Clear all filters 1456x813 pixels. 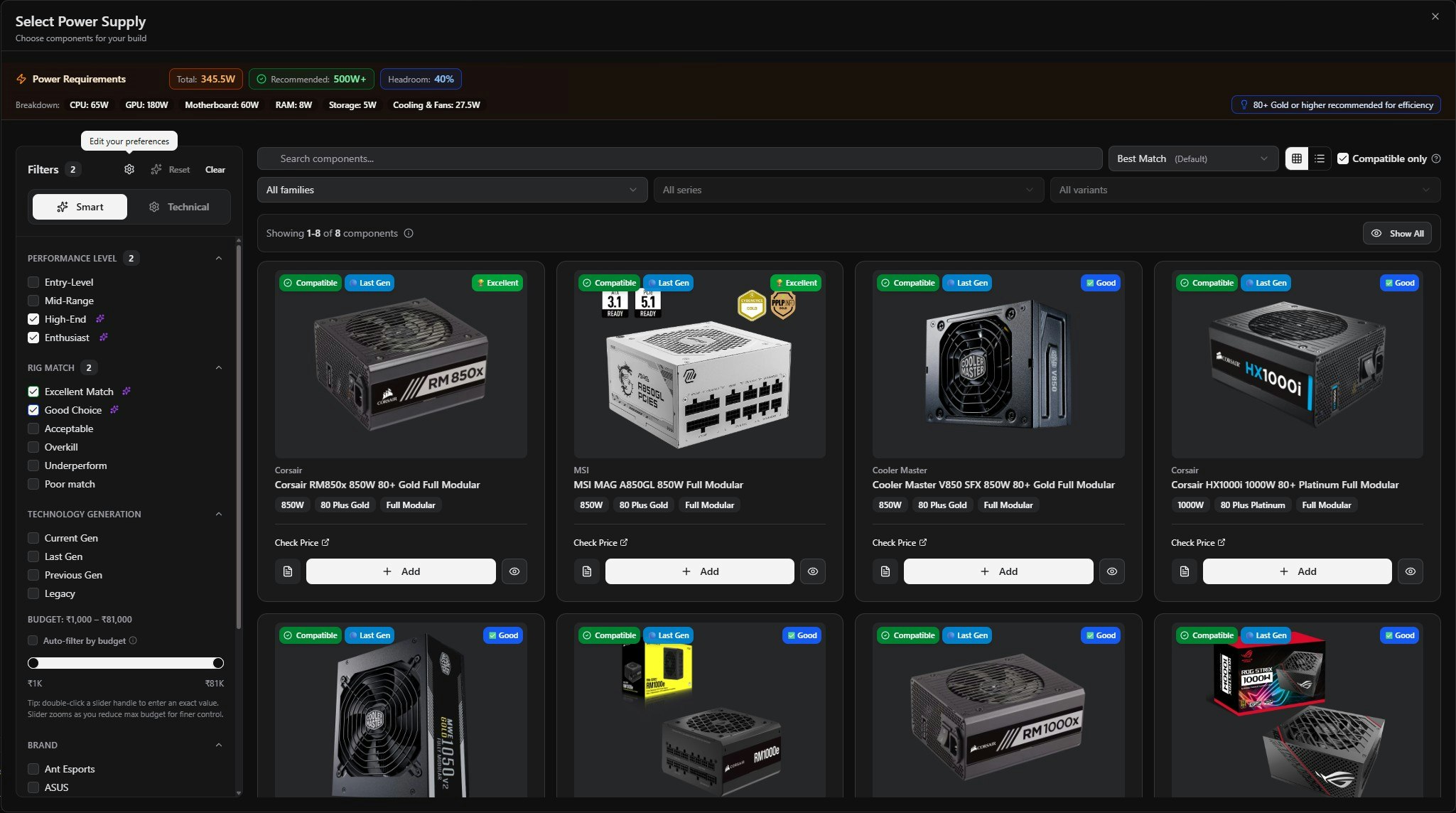(215, 170)
